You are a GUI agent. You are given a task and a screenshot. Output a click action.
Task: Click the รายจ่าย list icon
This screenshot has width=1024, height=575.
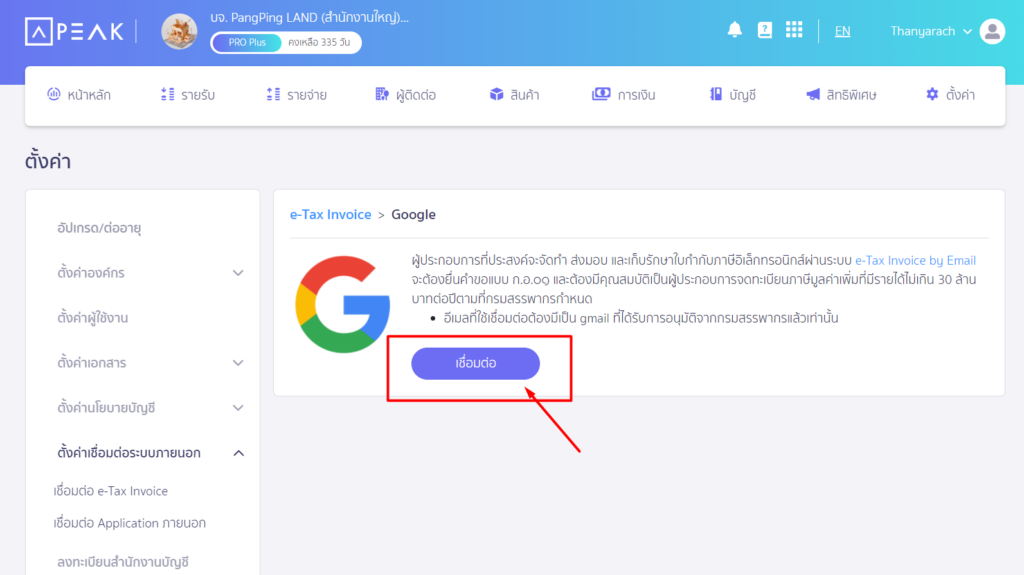pos(273,94)
